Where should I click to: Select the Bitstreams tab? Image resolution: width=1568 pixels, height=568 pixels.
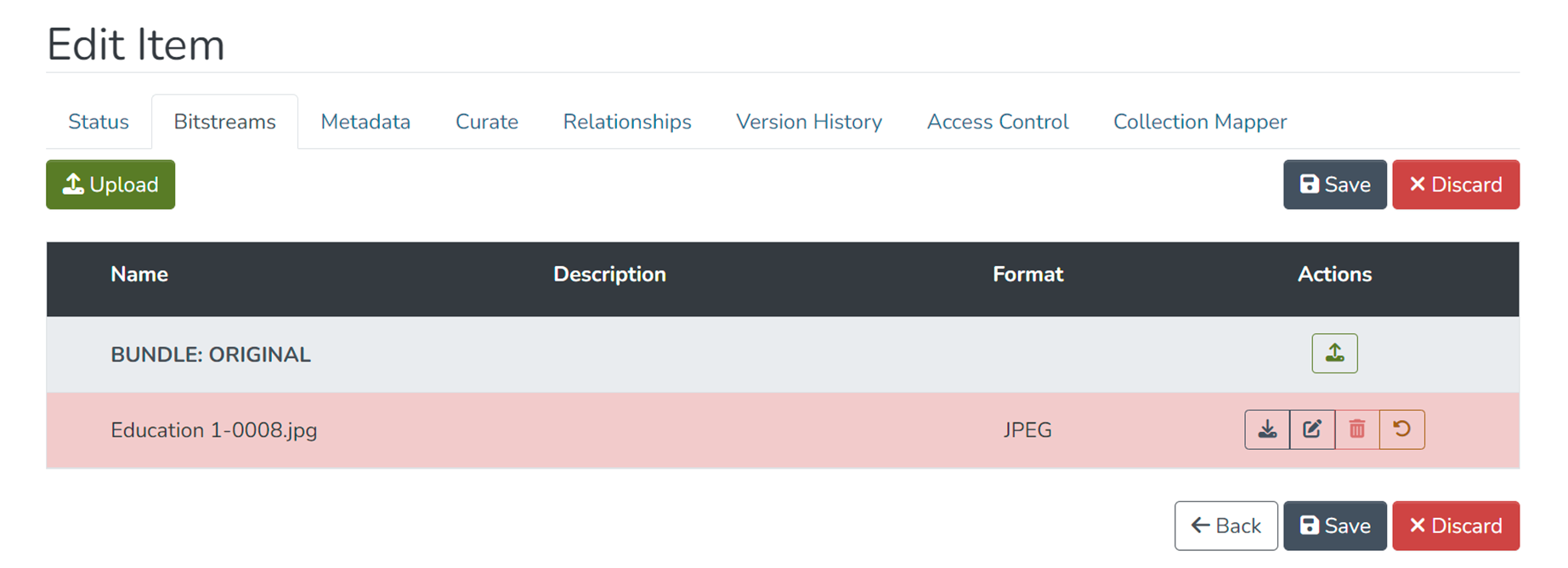click(224, 122)
